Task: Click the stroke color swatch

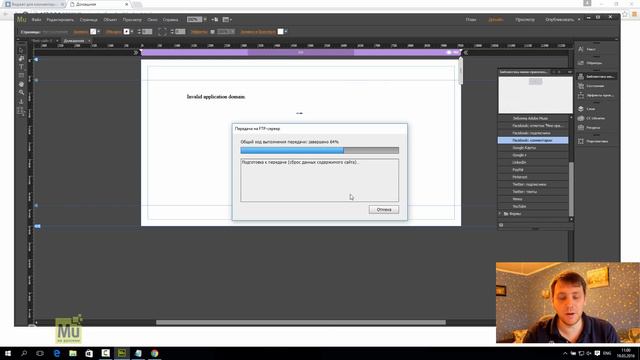Action: 127,31
